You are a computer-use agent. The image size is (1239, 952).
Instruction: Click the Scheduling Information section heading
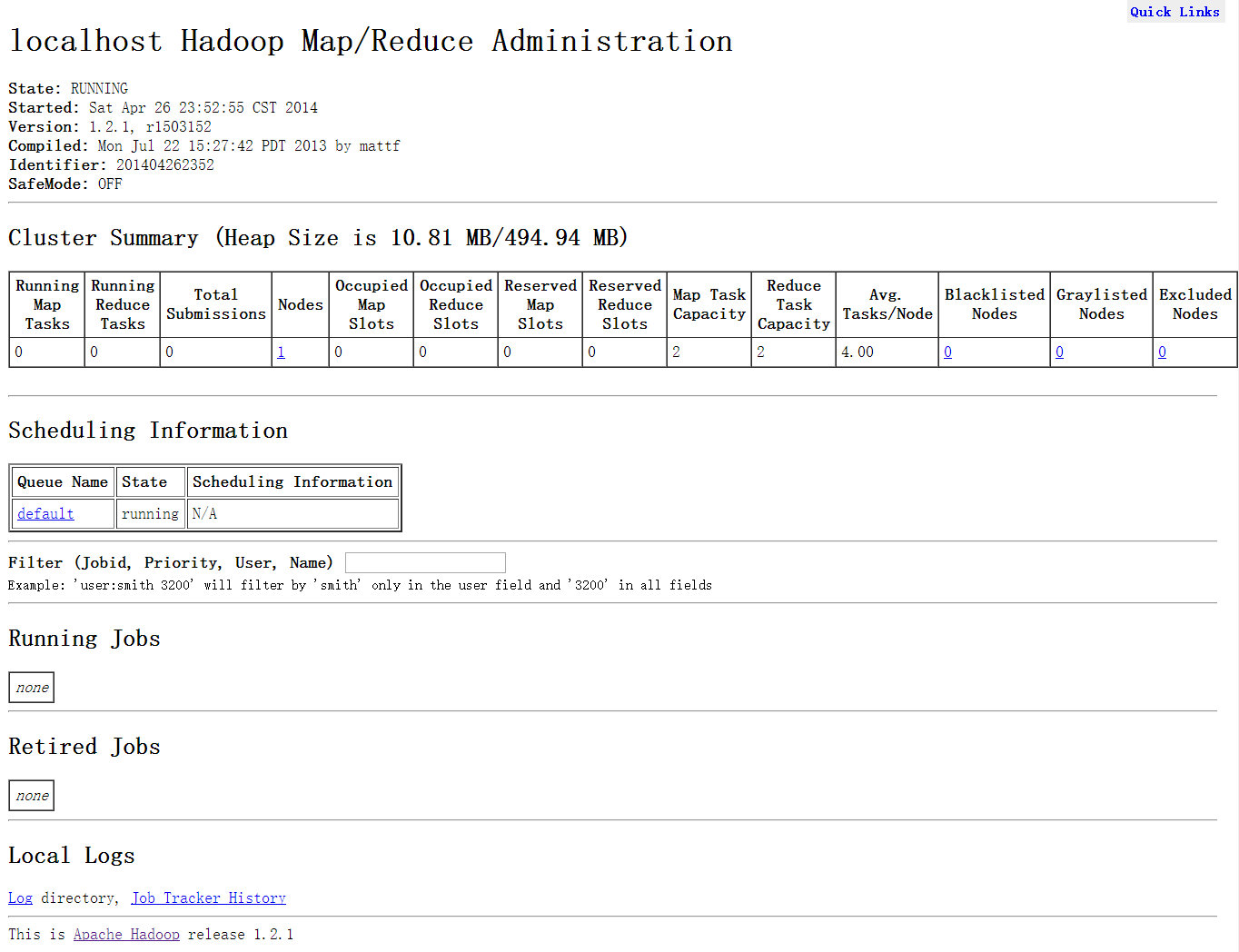coord(148,431)
